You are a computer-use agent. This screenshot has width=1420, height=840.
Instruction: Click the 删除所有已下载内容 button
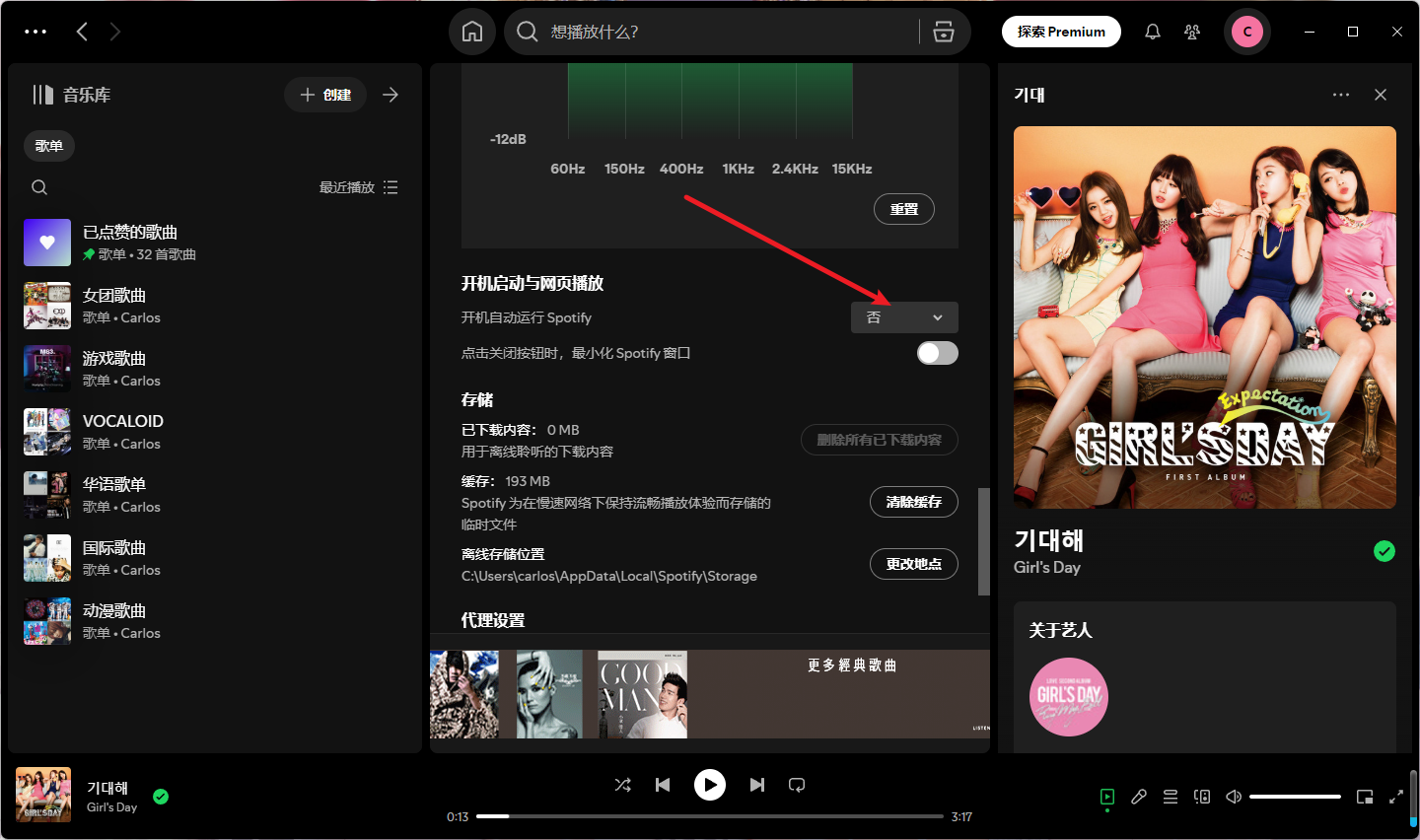[x=880, y=440]
